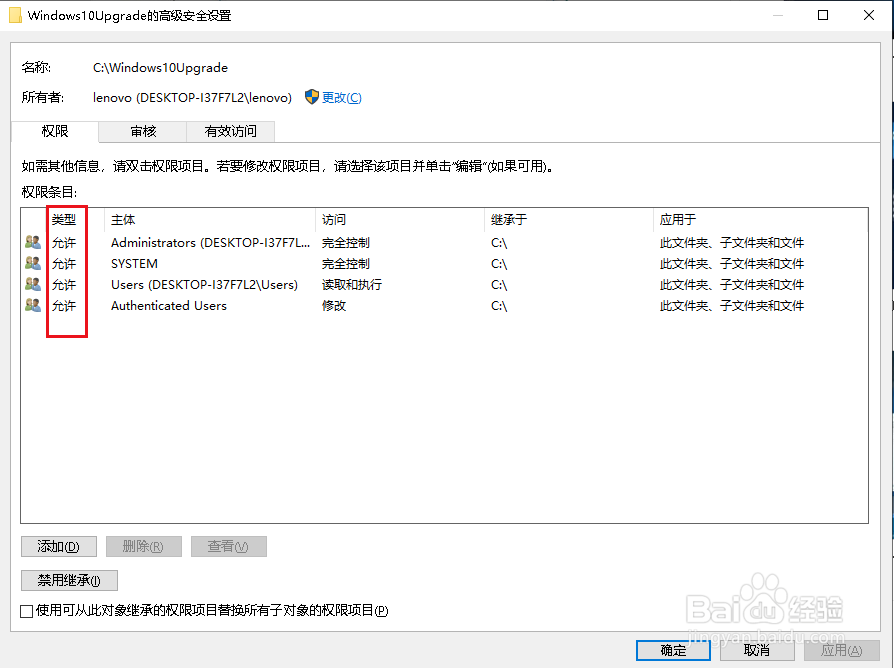Image resolution: width=894 pixels, height=668 pixels.
Task: Click the 类型 column header
Action: pos(66,219)
